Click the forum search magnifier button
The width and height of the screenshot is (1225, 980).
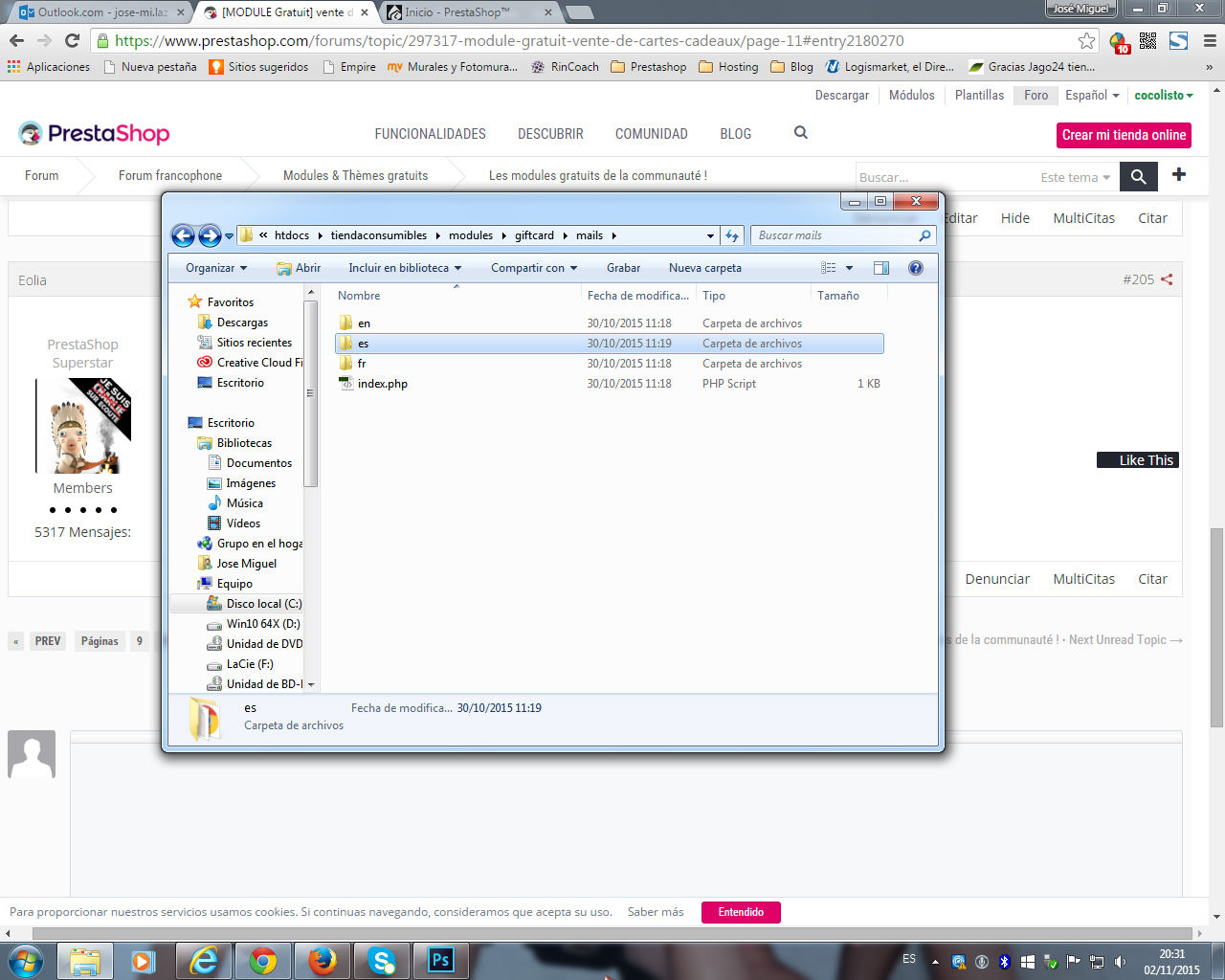point(1139,176)
